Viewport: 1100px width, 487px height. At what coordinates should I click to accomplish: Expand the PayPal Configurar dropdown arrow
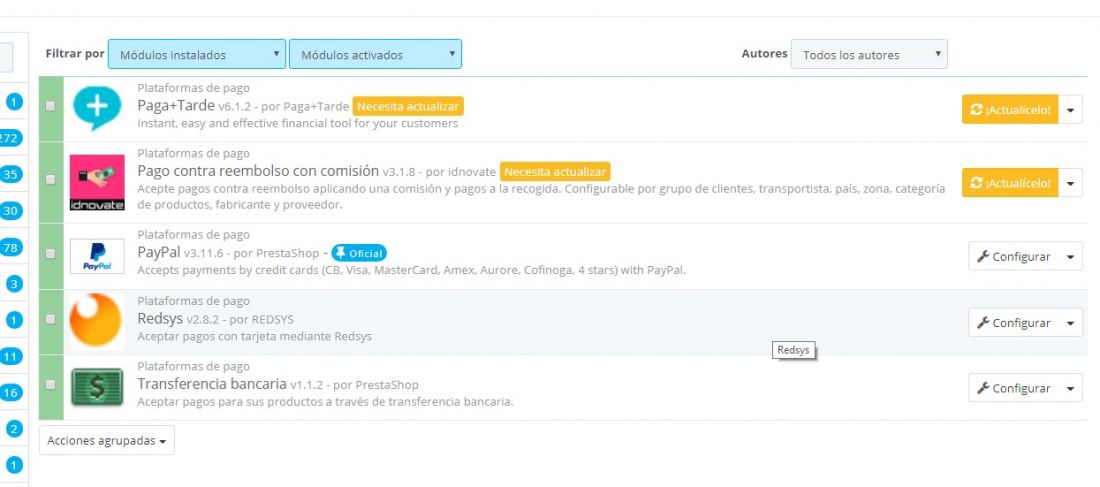[1071, 257]
